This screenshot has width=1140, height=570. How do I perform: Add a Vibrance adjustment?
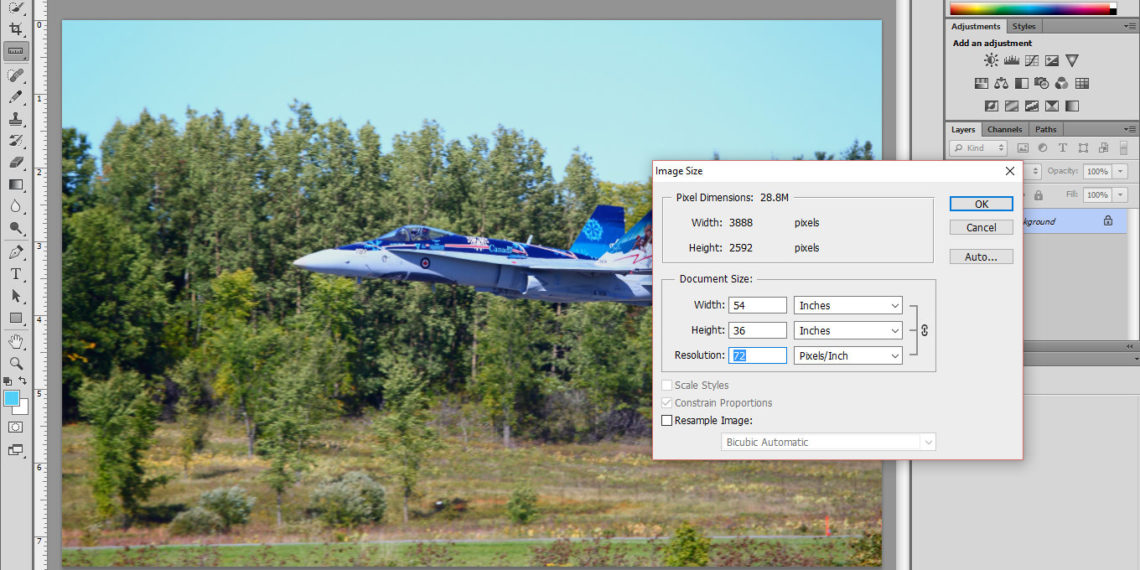[x=1072, y=60]
